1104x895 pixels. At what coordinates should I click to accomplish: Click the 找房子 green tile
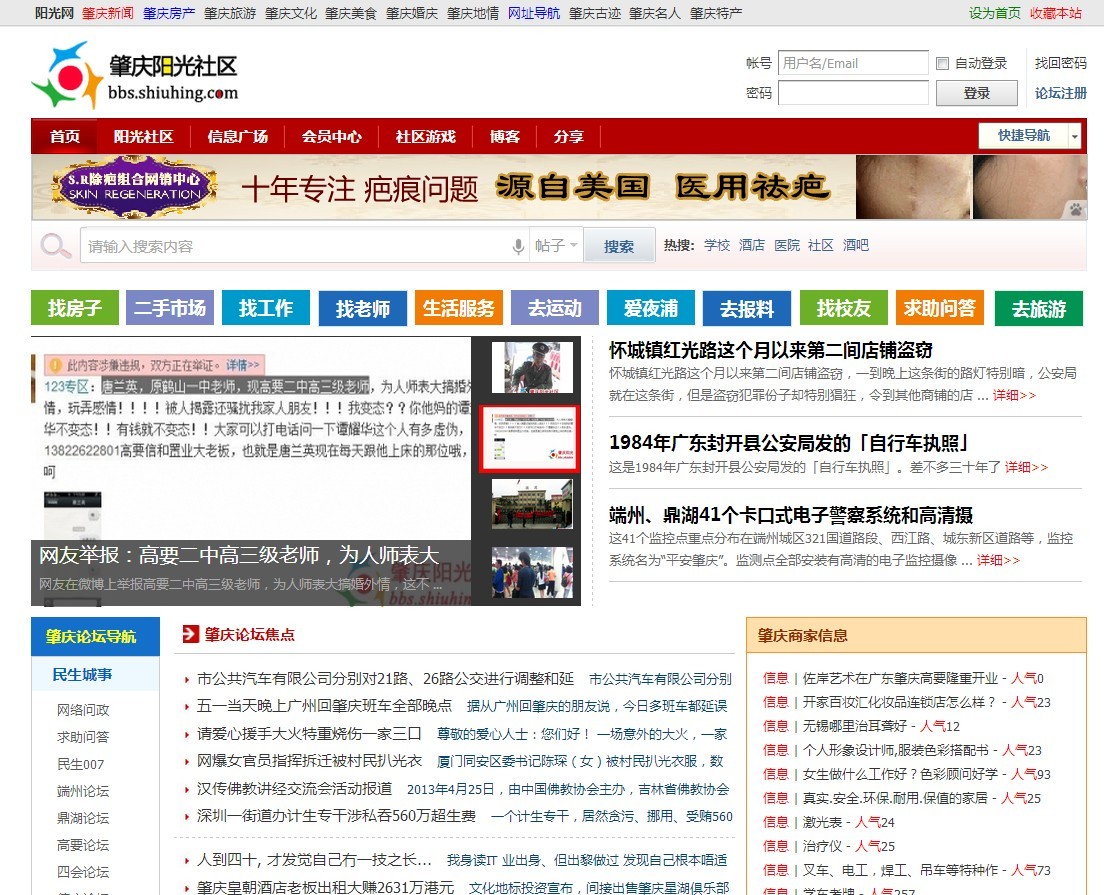click(75, 308)
